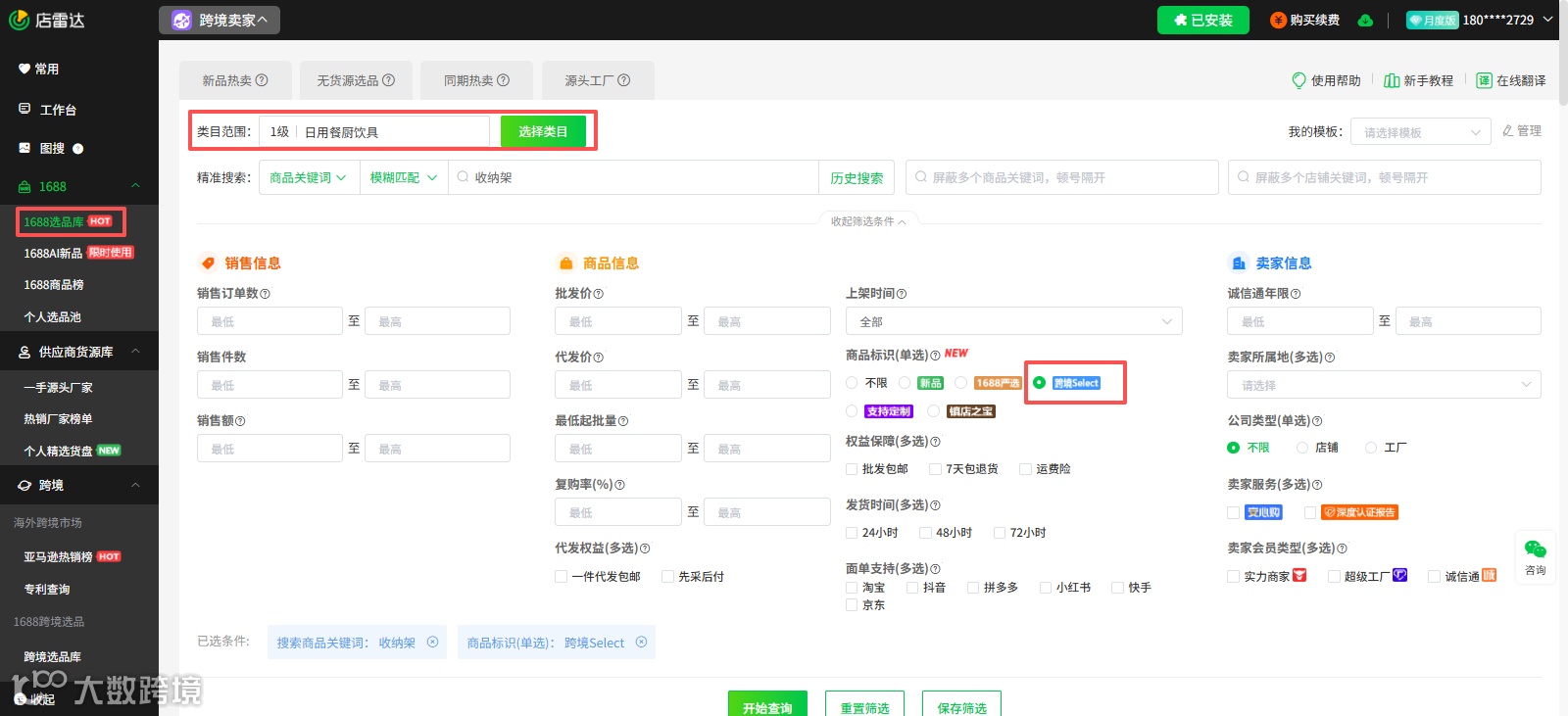Collapse filters via 收起筛选条件
This screenshot has height=716, width=1568.
(x=868, y=221)
